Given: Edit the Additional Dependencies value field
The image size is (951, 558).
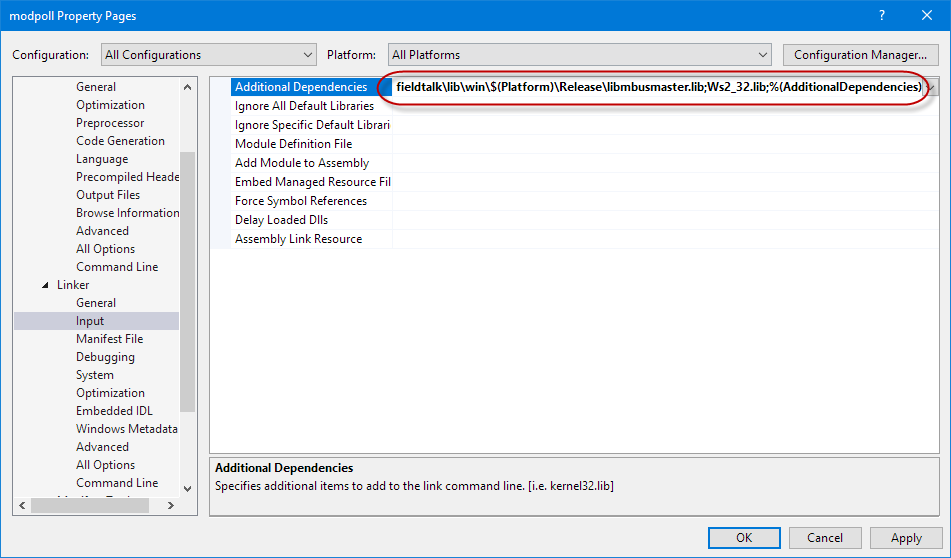Looking at the screenshot, I should coord(658,87).
